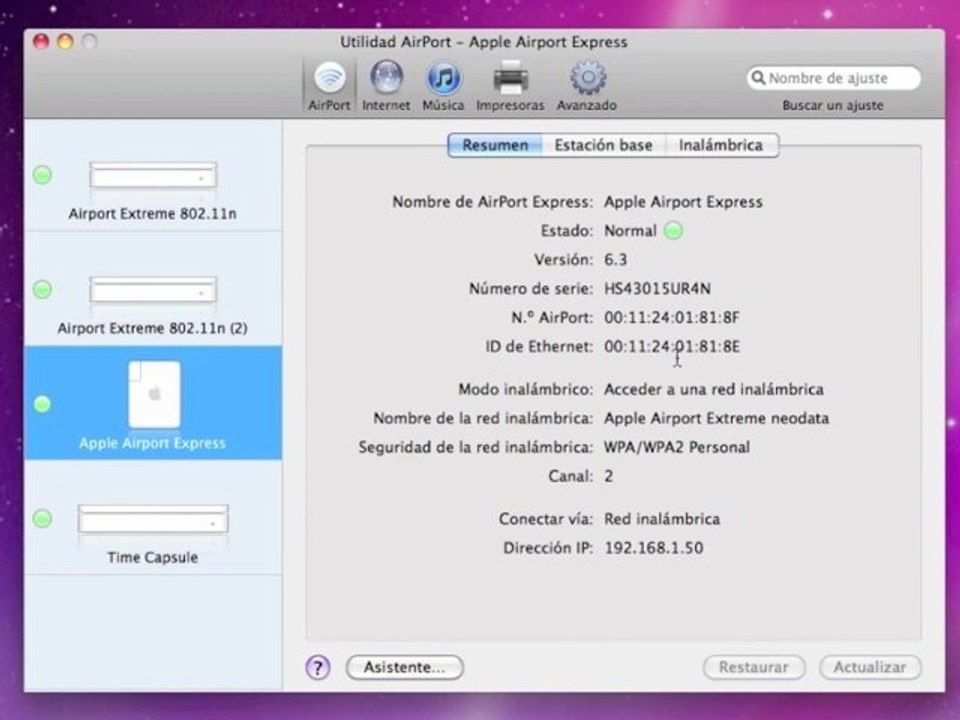Viewport: 960px width, 720px height.
Task: Click the 'WPA/WPA2 Personal' security value
Action: tap(677, 447)
